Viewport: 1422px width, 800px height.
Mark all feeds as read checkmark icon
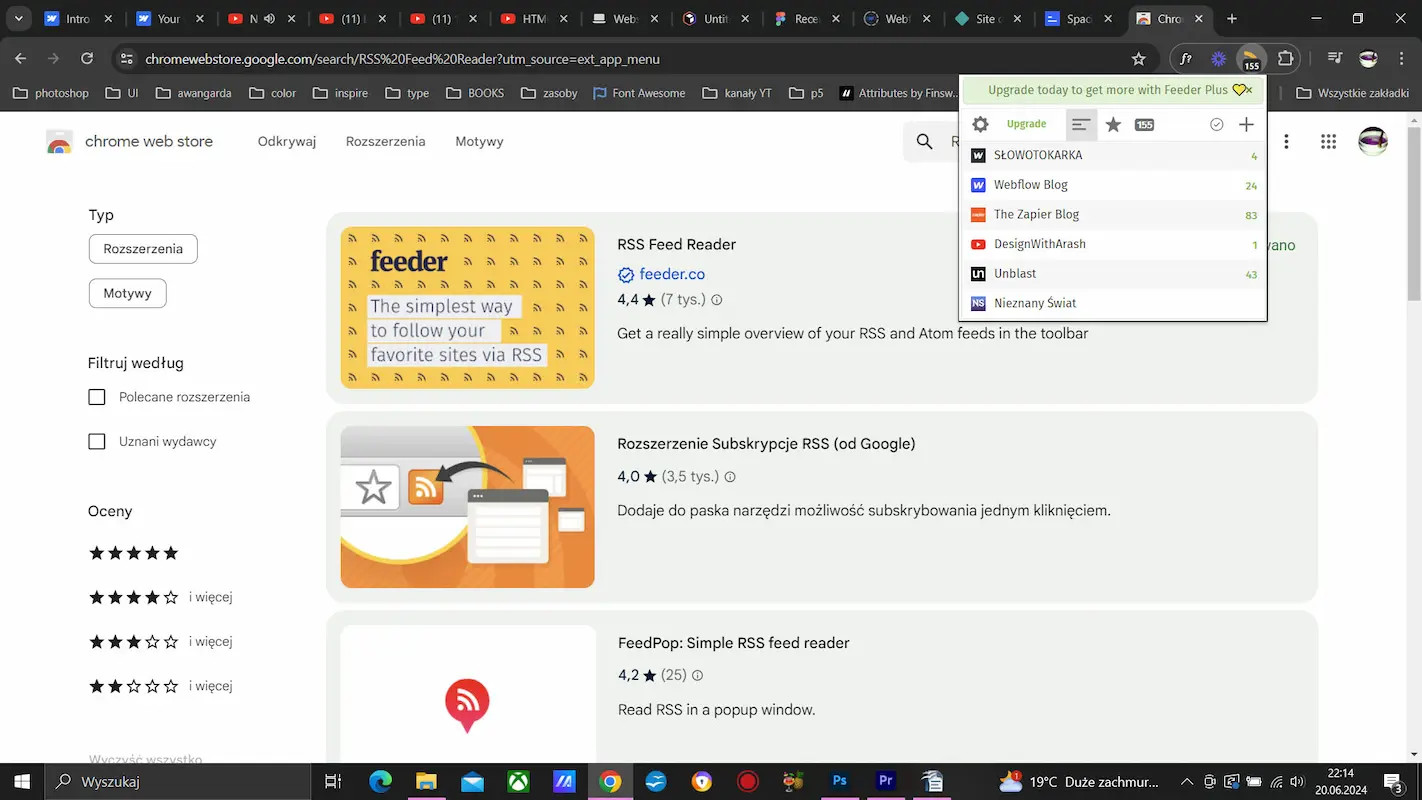[1216, 124]
